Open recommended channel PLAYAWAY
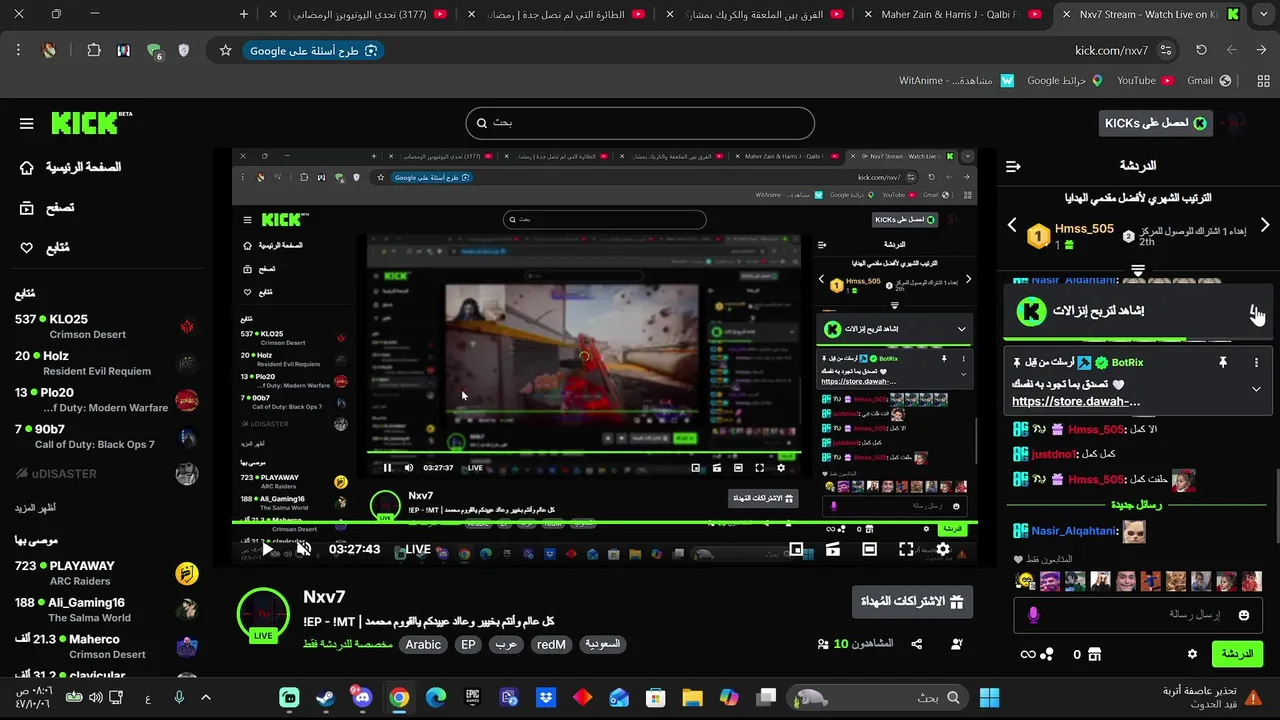The width and height of the screenshot is (1280, 720). click(x=106, y=573)
